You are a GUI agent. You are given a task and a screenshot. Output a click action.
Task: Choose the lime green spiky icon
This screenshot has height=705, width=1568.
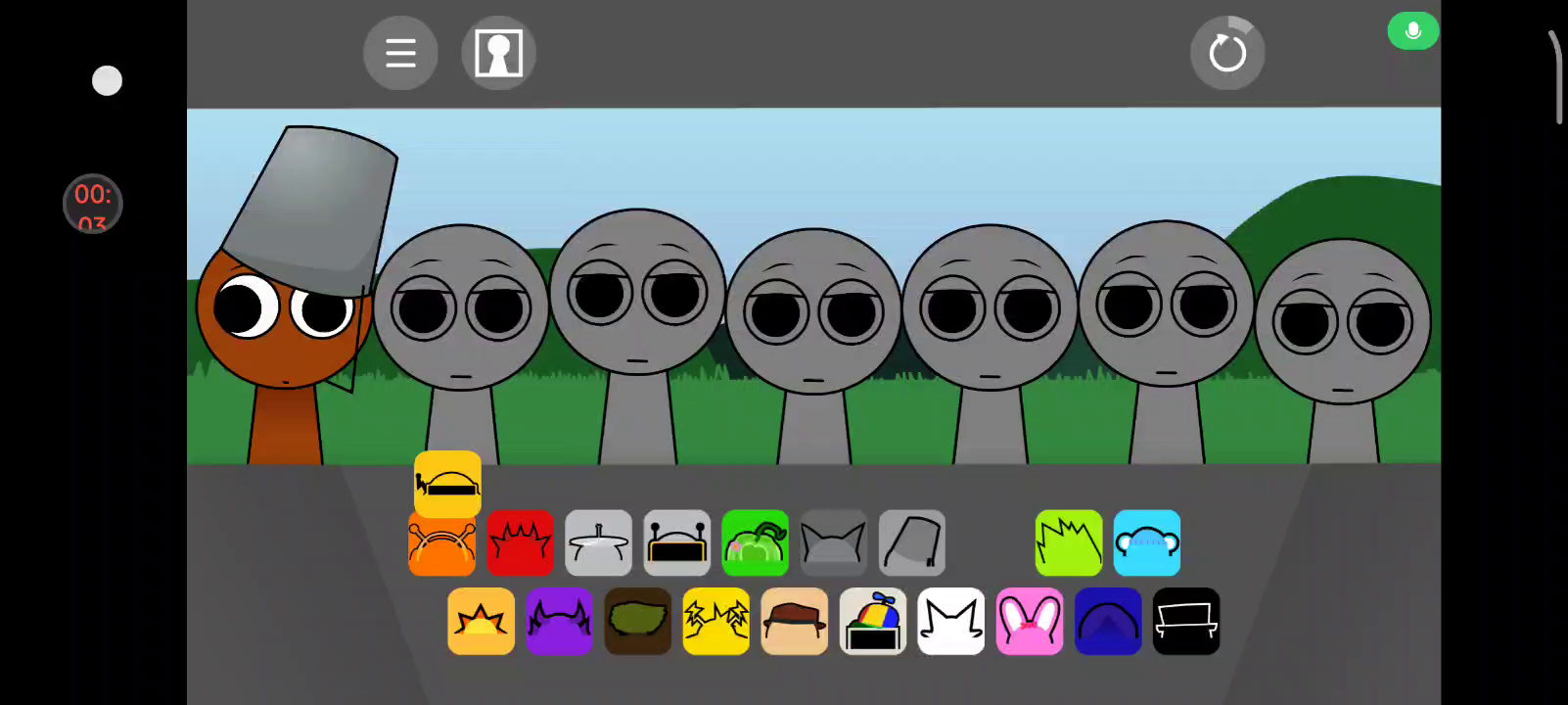(x=1068, y=542)
